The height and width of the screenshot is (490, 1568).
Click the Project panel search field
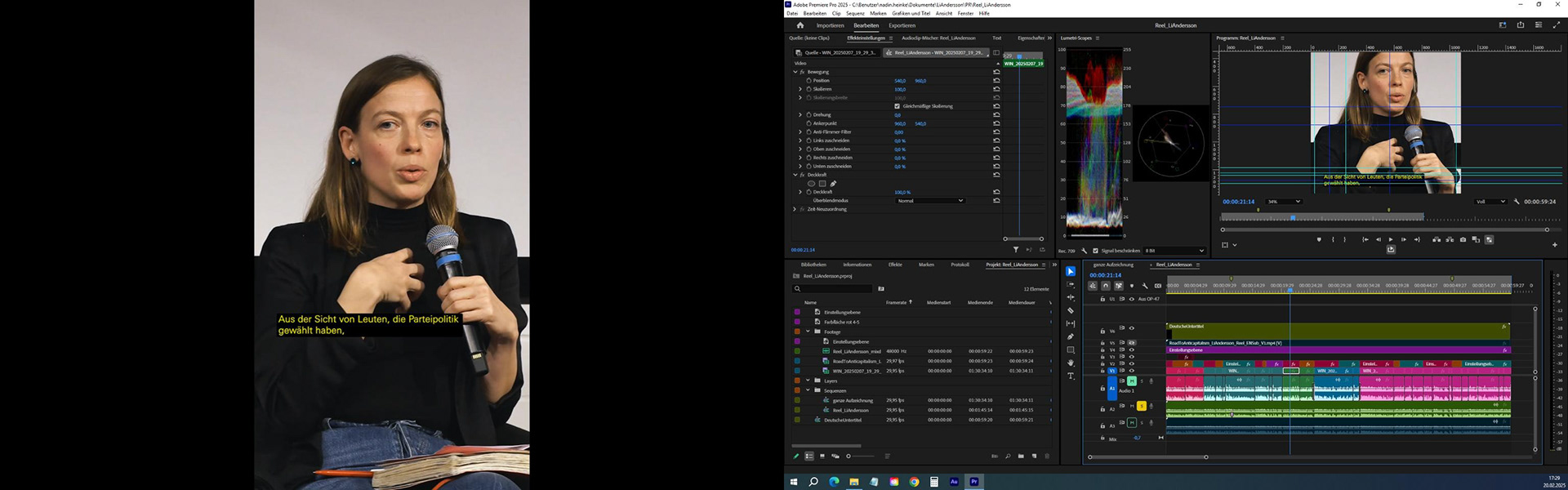point(832,288)
